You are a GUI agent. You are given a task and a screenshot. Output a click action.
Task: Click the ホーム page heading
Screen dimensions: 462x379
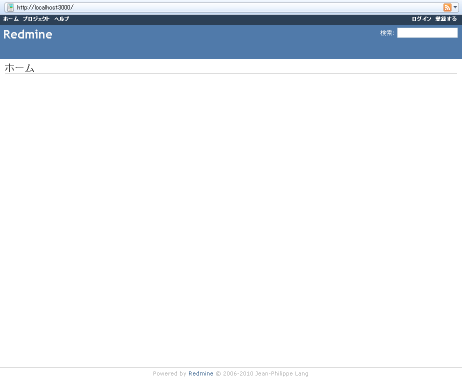19,68
